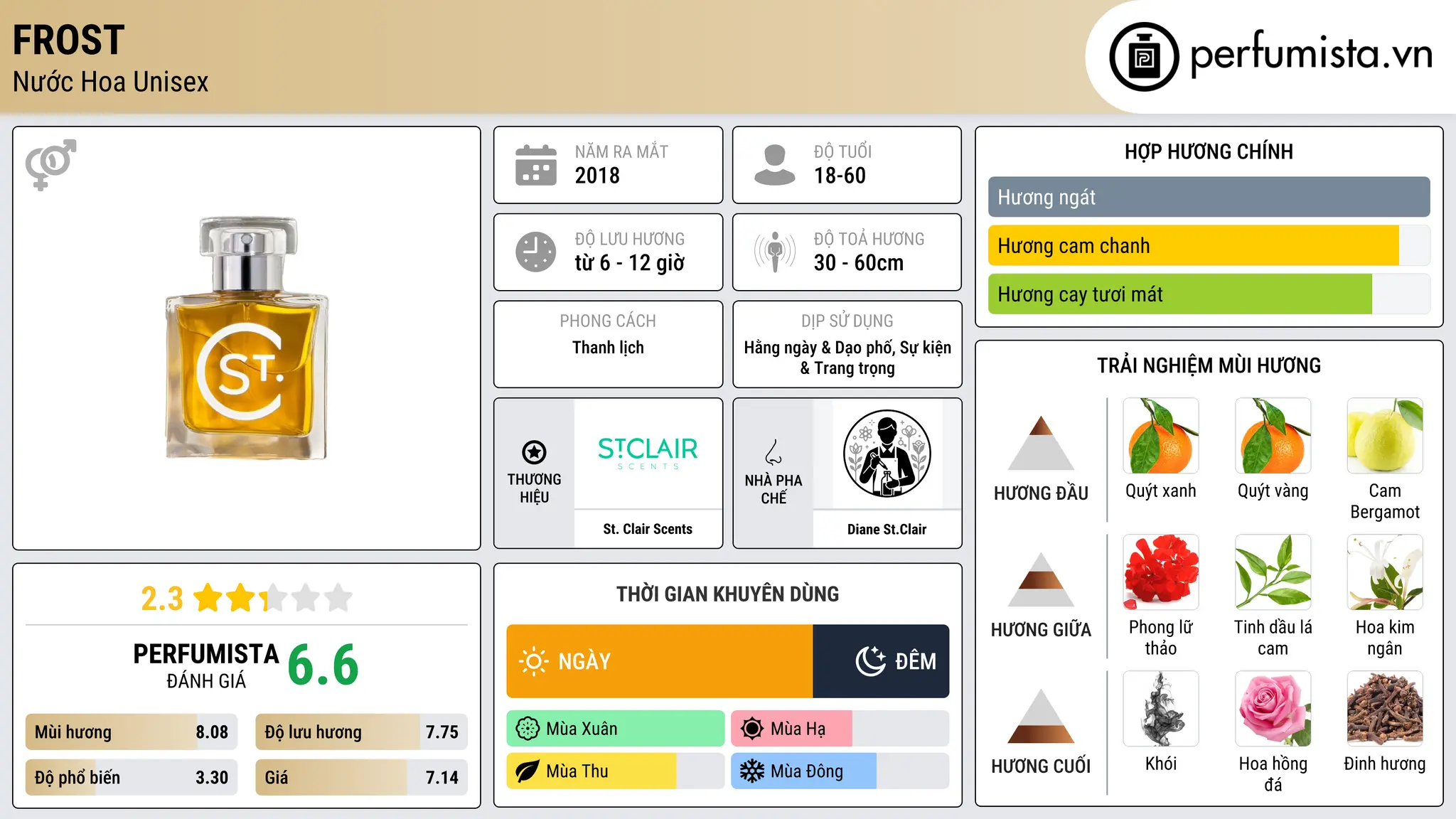Open the Quýt vàng note image

(1273, 436)
